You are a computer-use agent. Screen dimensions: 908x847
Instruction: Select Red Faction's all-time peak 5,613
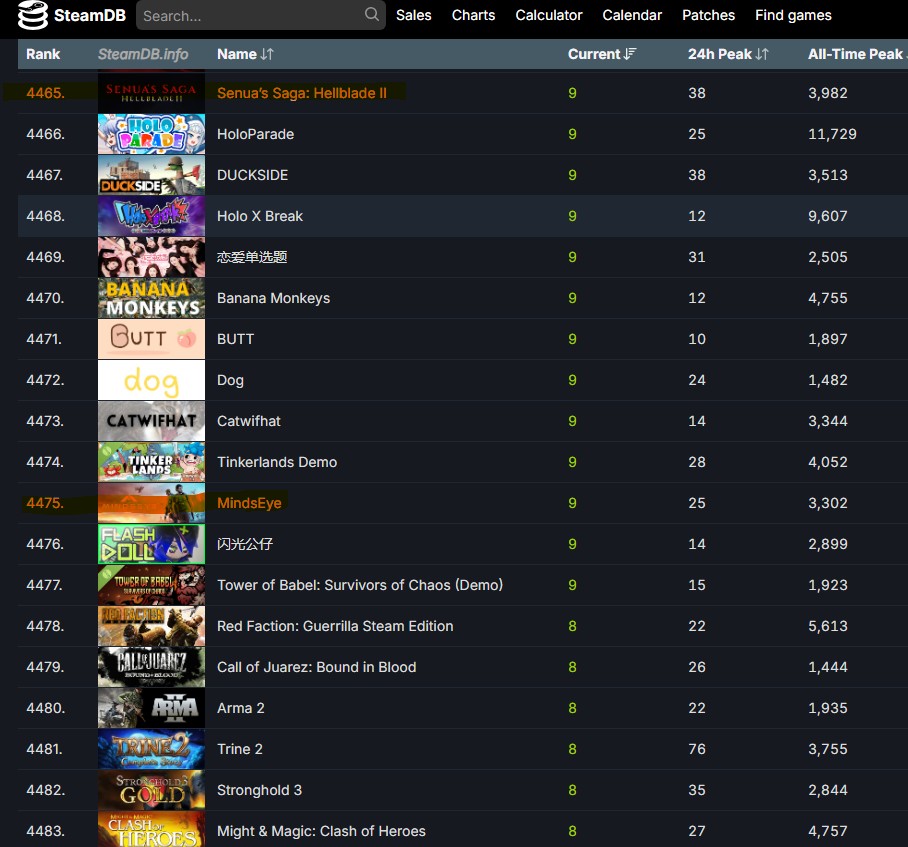click(828, 626)
